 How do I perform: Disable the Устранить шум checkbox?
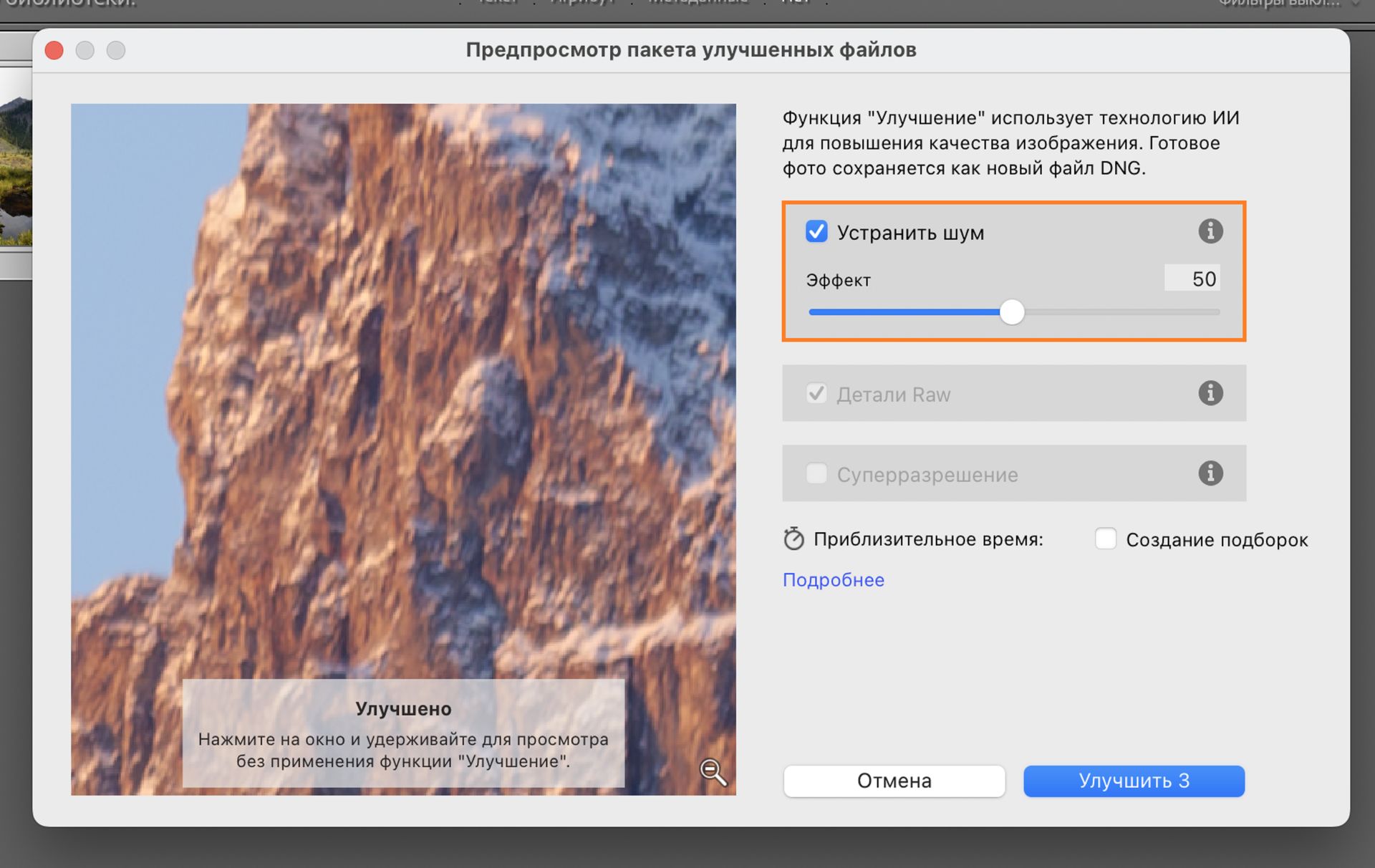coord(816,231)
